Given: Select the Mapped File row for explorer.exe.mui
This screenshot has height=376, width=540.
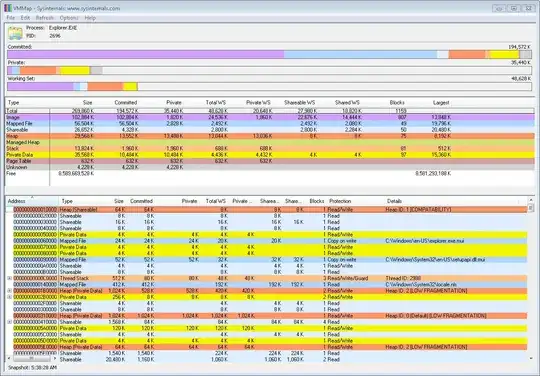Looking at the screenshot, I should pos(270,241).
